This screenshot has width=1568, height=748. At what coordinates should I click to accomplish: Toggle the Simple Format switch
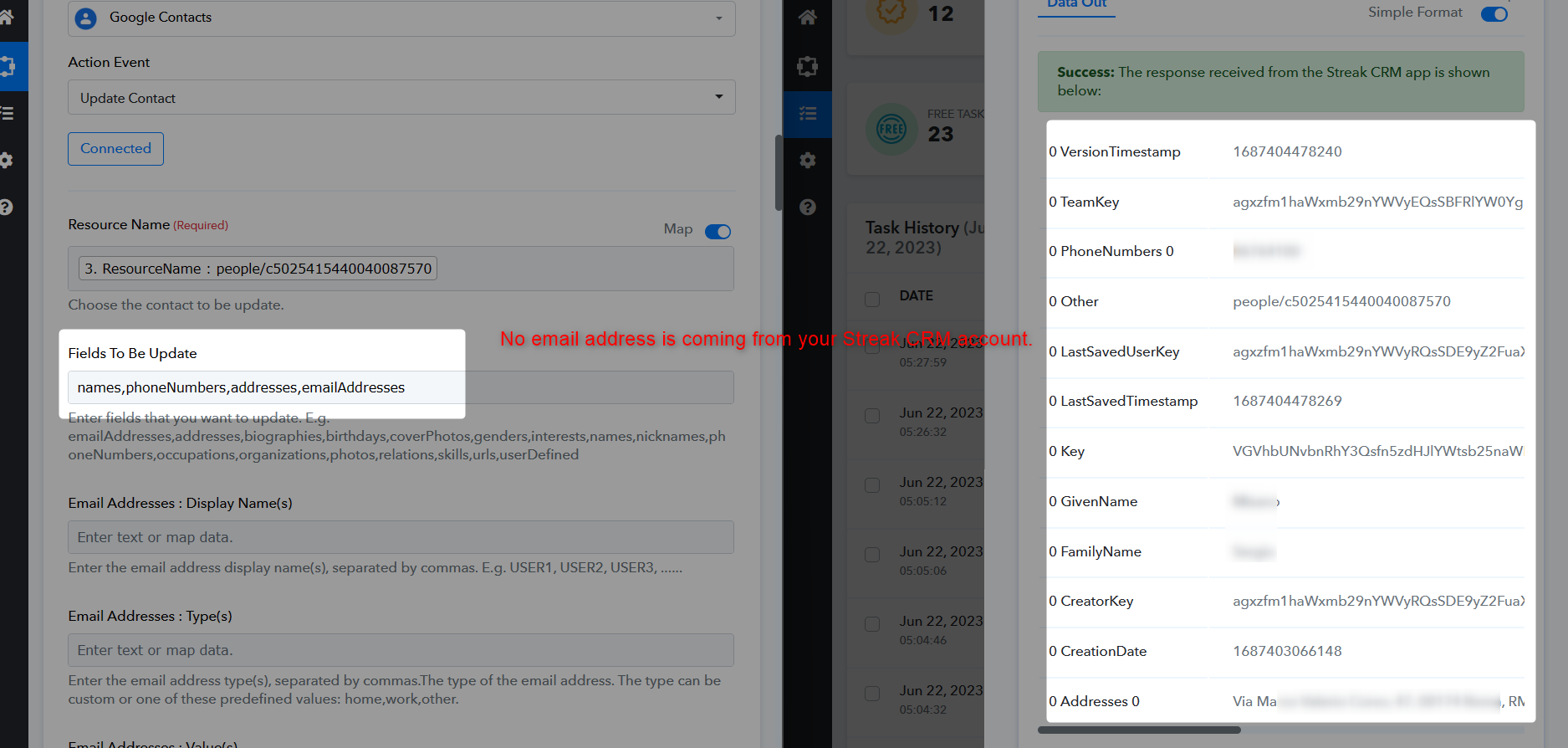1494,13
